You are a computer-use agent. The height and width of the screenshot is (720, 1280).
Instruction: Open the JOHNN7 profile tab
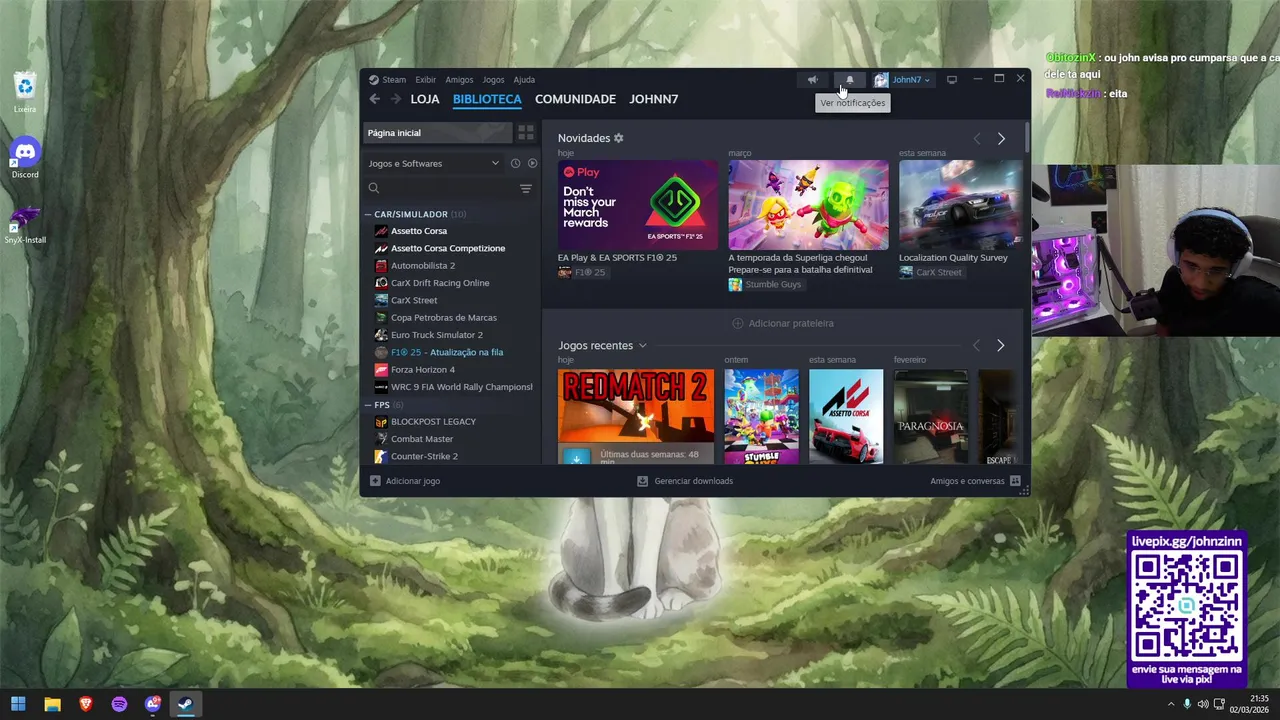(654, 99)
